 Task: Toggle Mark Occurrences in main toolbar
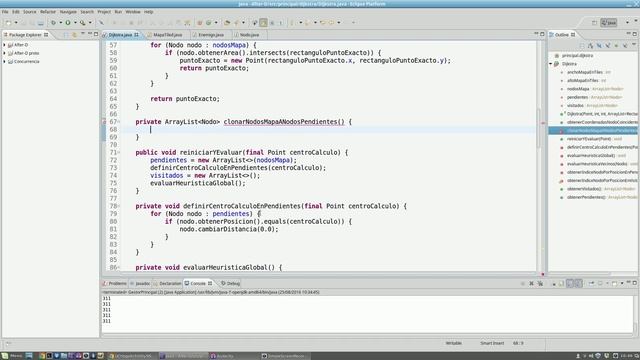click(x=263, y=23)
